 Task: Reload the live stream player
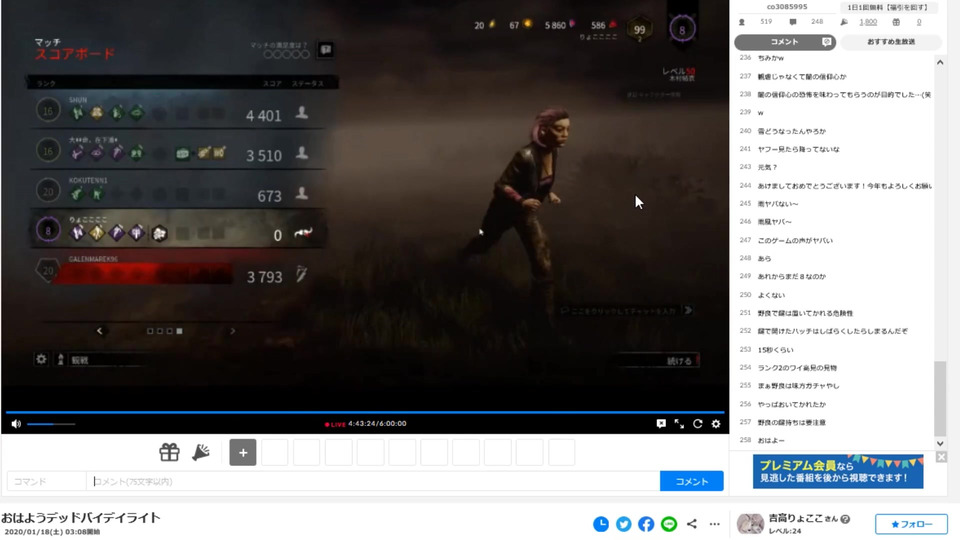click(697, 424)
